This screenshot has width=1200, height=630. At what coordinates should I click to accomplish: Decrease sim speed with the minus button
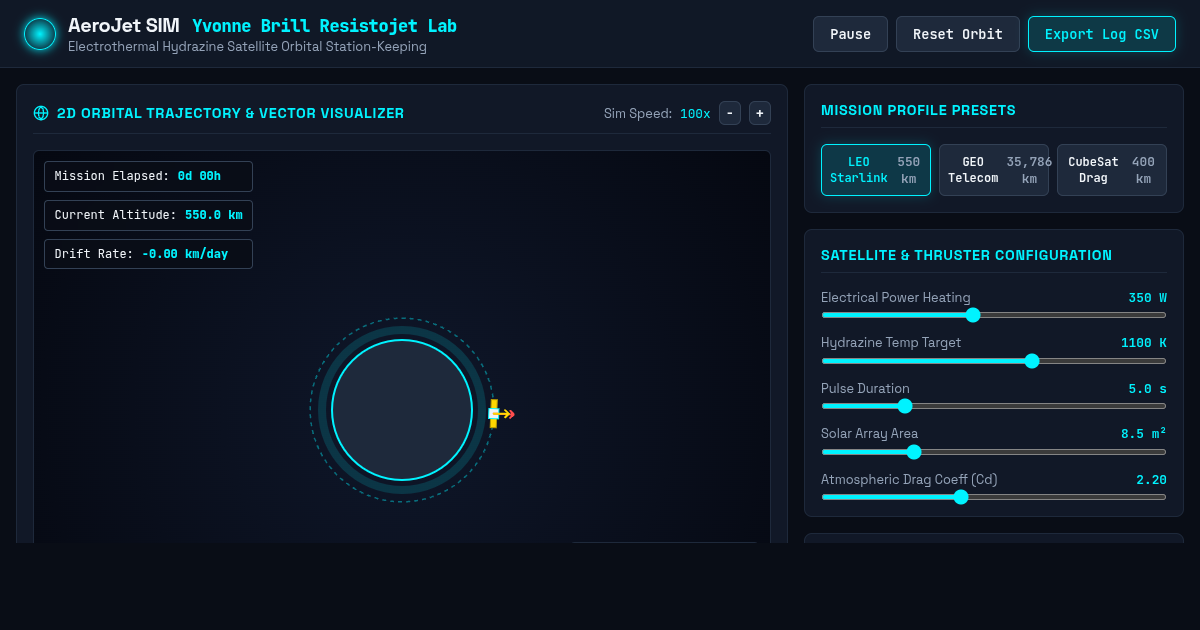pyautogui.click(x=730, y=113)
